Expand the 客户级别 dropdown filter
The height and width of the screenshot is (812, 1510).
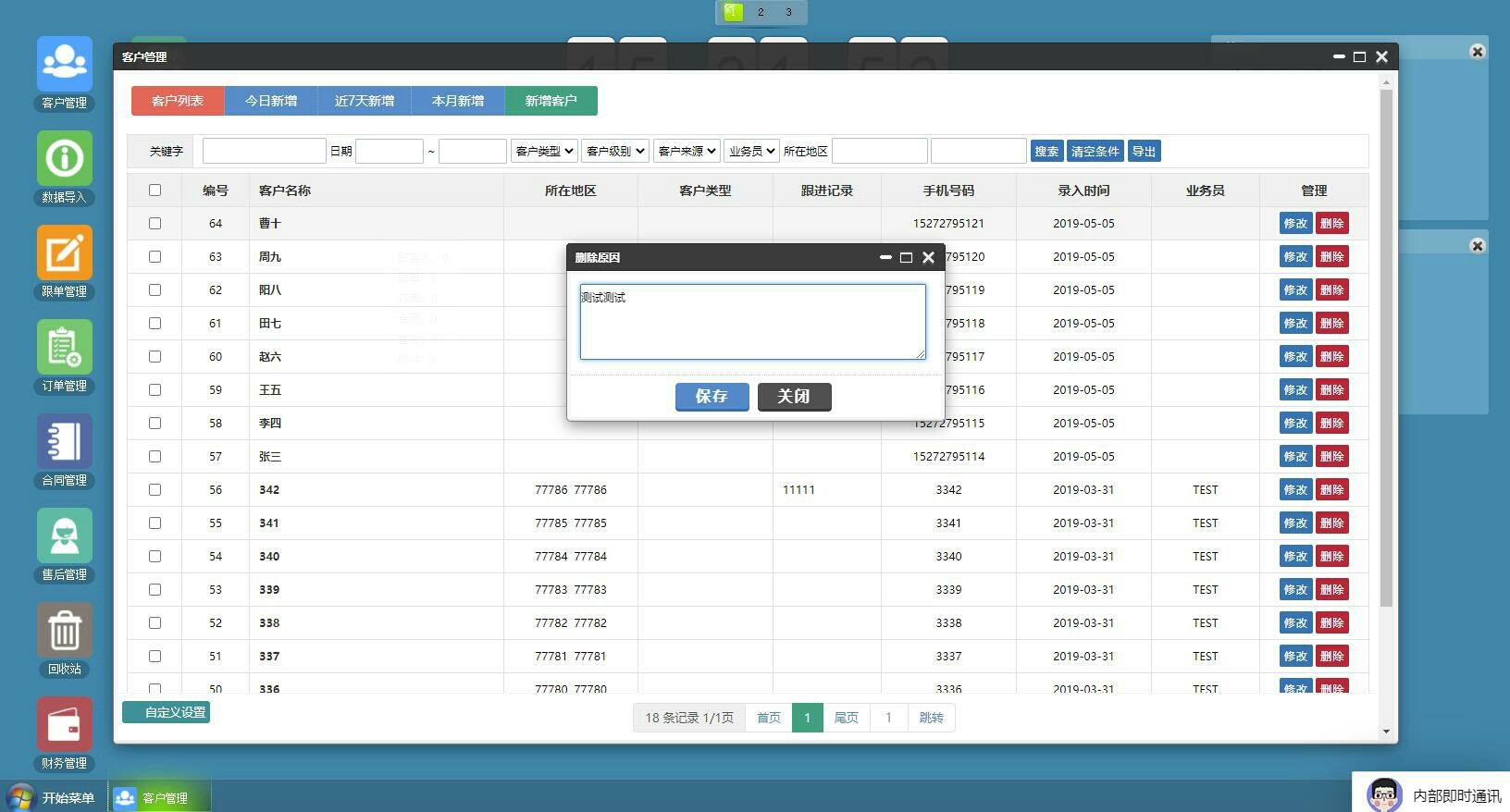coord(615,151)
